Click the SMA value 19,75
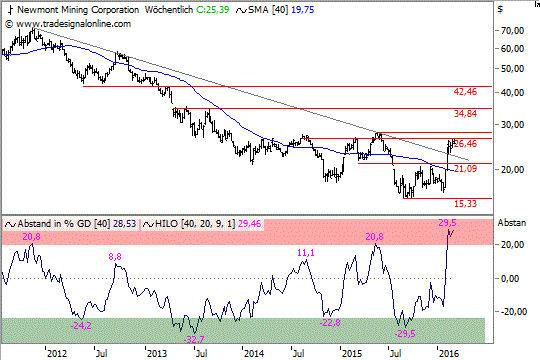The image size is (540, 360). click(x=303, y=10)
